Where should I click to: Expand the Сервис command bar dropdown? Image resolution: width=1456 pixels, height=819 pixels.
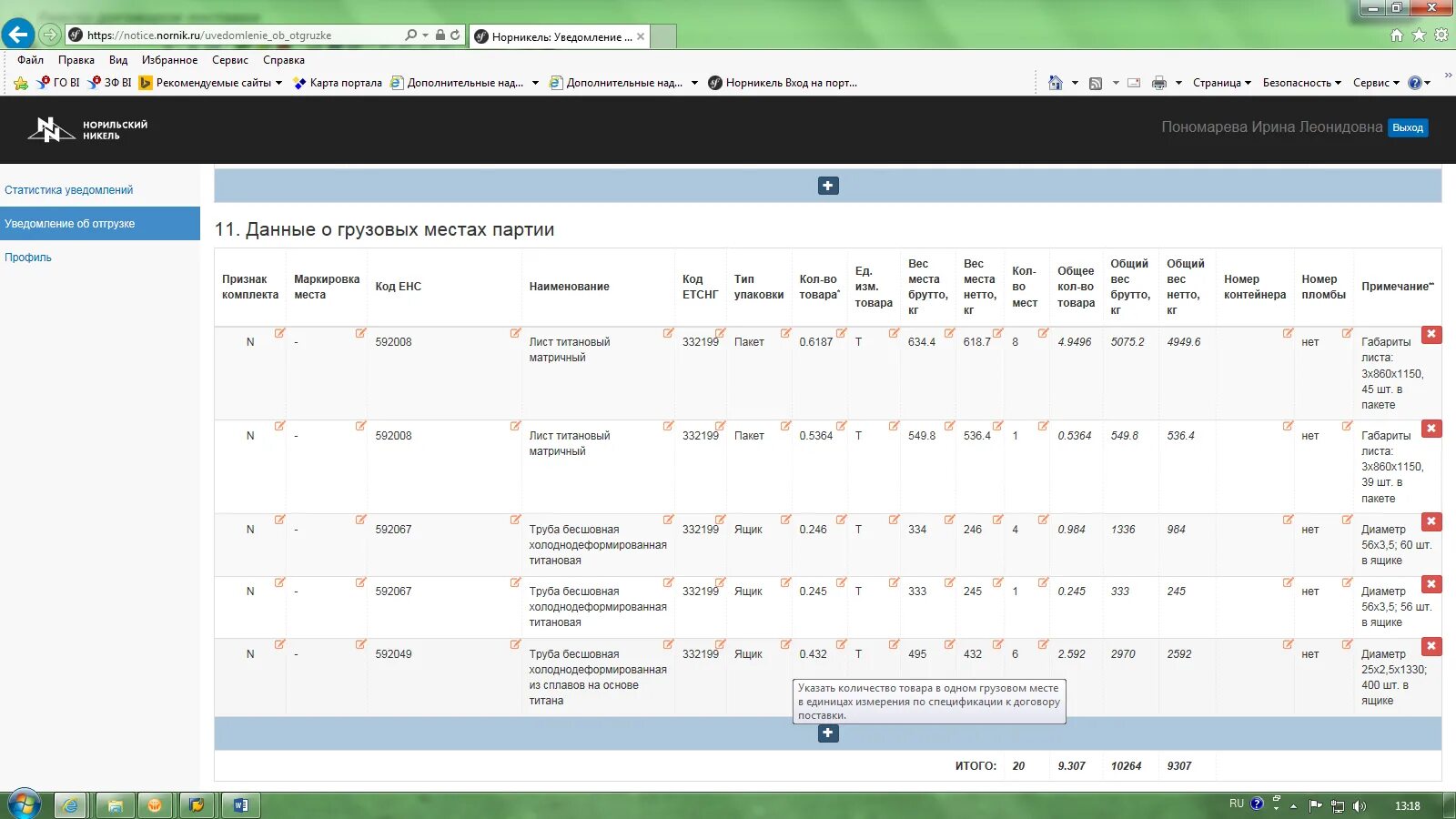point(1376,83)
